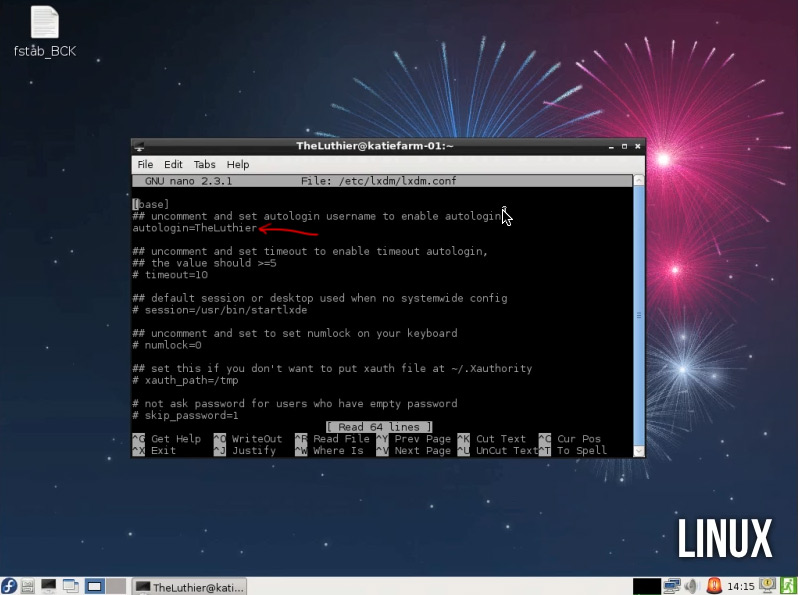Click the ^T To Spell shortcut label

(x=573, y=450)
